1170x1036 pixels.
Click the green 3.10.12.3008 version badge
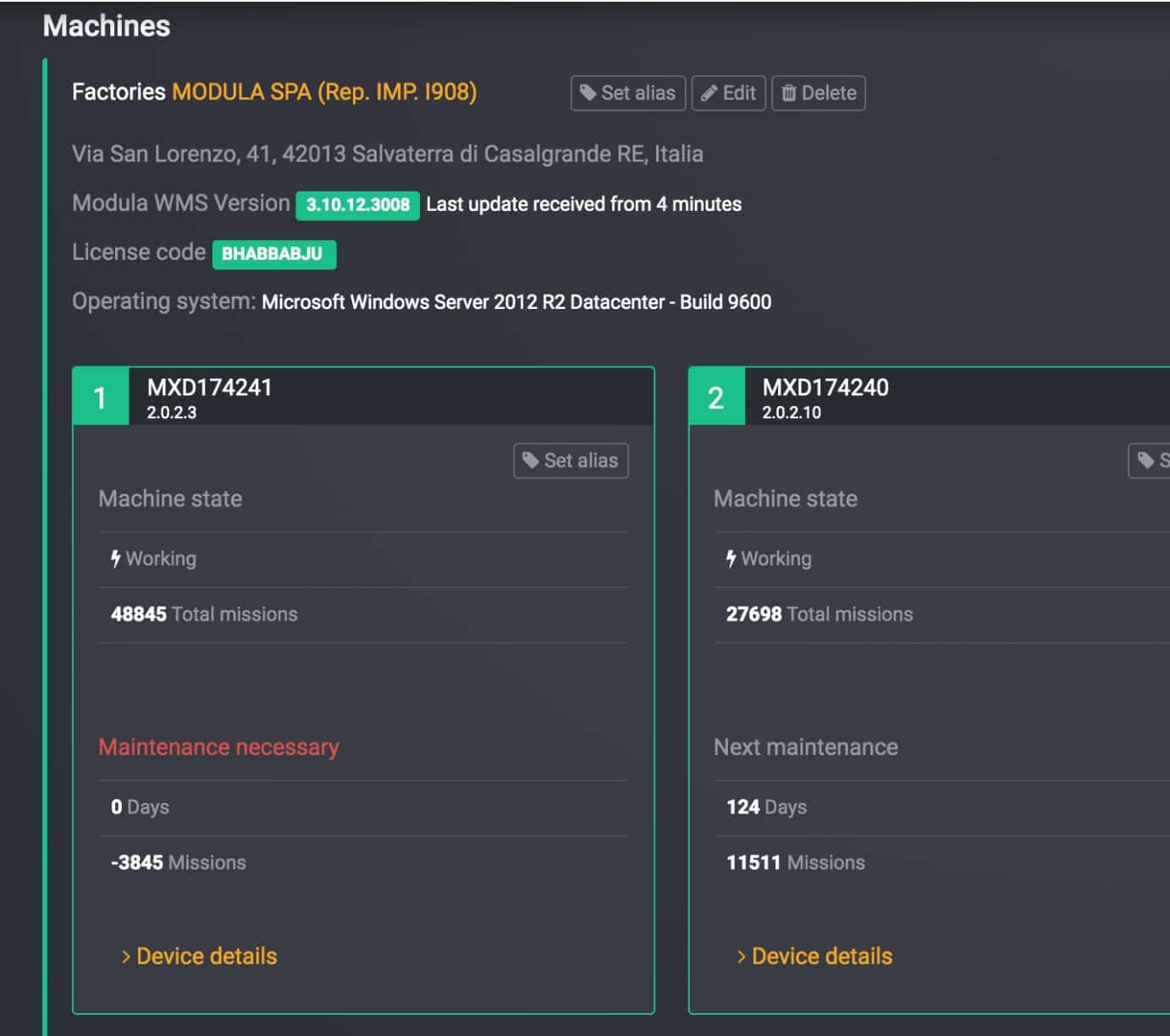[357, 205]
